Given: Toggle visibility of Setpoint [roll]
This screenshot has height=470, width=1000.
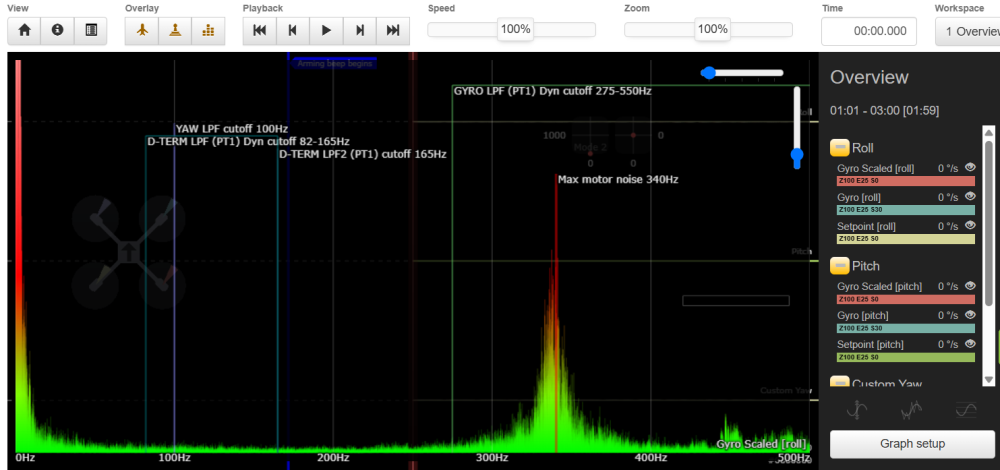Looking at the screenshot, I should (x=969, y=226).
